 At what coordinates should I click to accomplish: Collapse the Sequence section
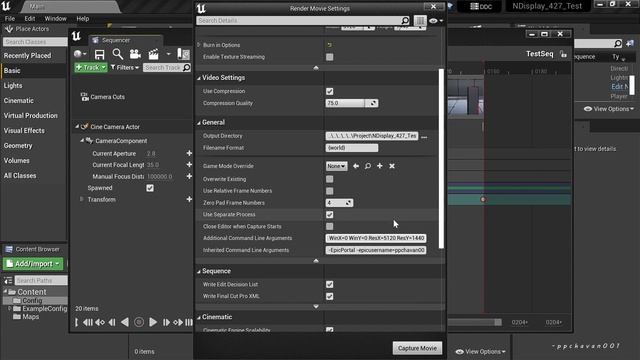199,271
